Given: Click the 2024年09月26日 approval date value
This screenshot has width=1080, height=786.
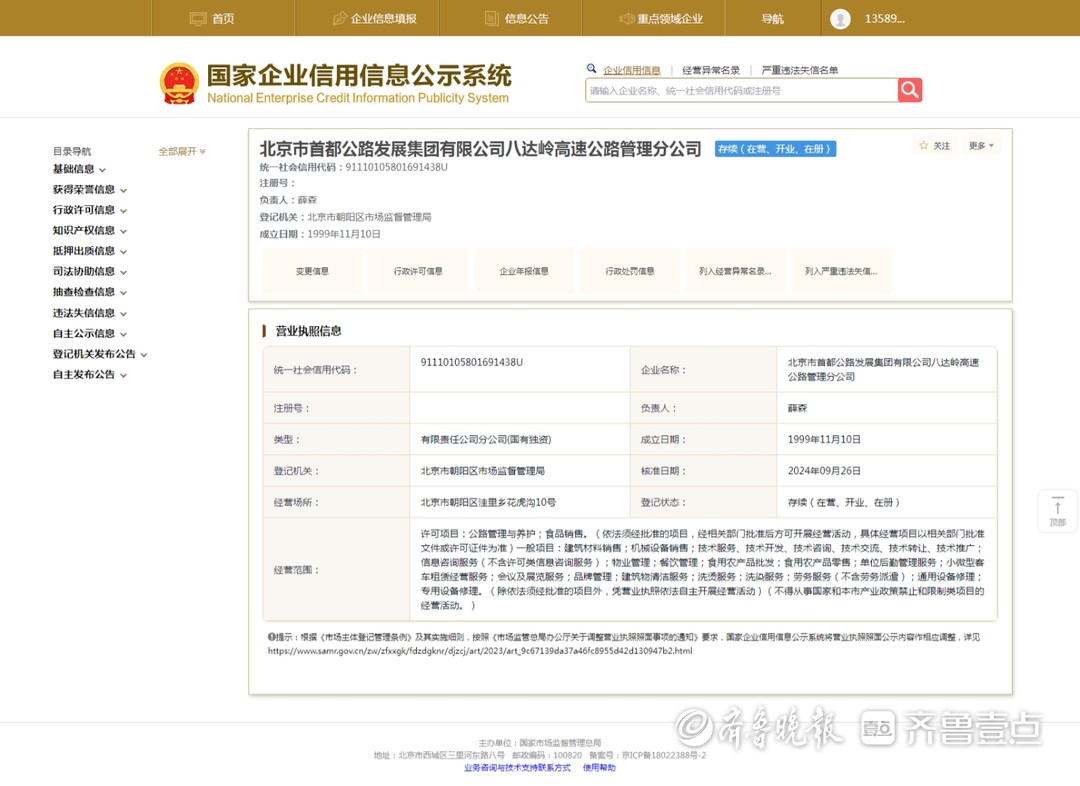Looking at the screenshot, I should tap(824, 471).
